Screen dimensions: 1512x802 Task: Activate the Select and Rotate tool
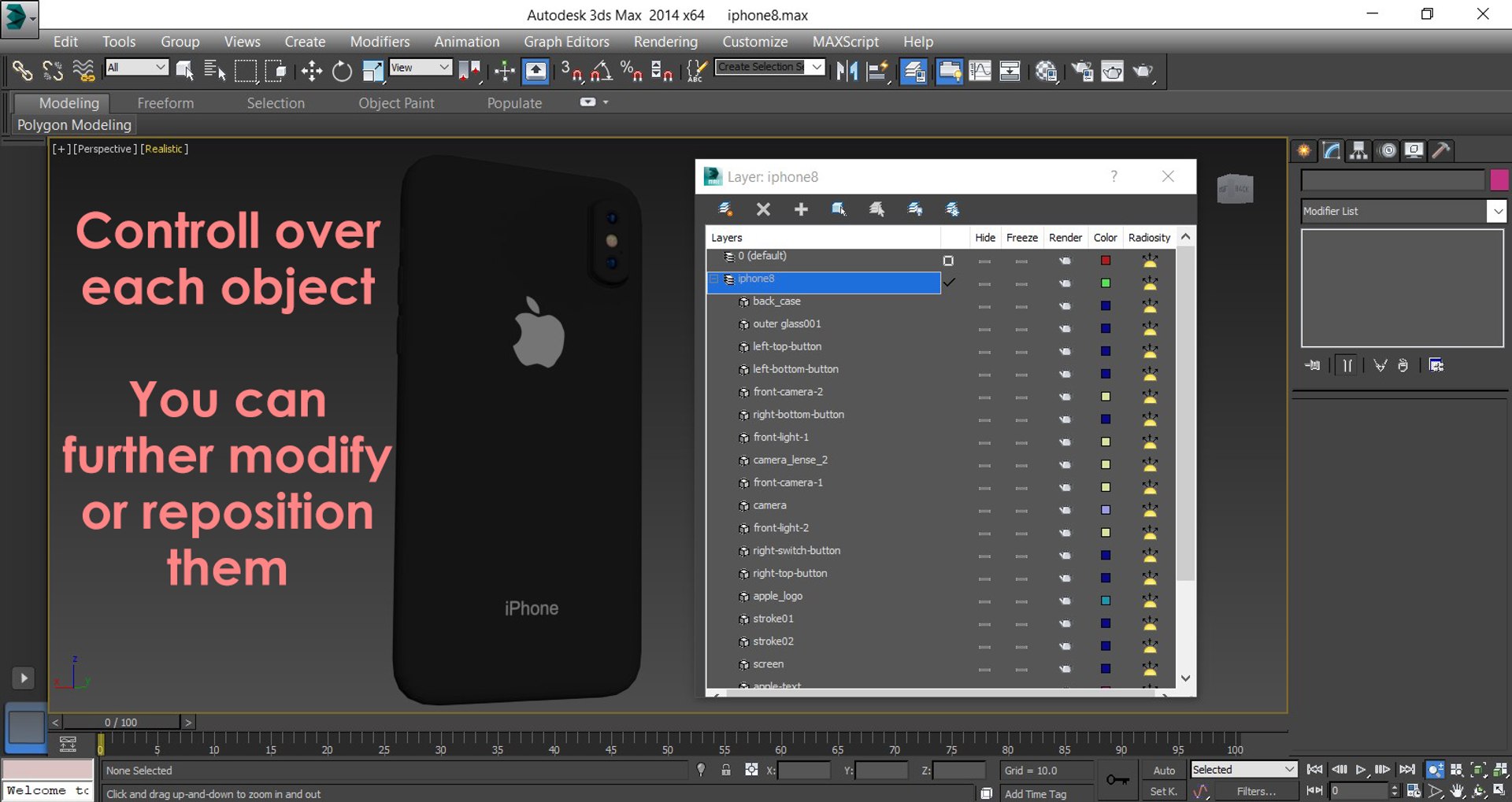[x=342, y=72]
